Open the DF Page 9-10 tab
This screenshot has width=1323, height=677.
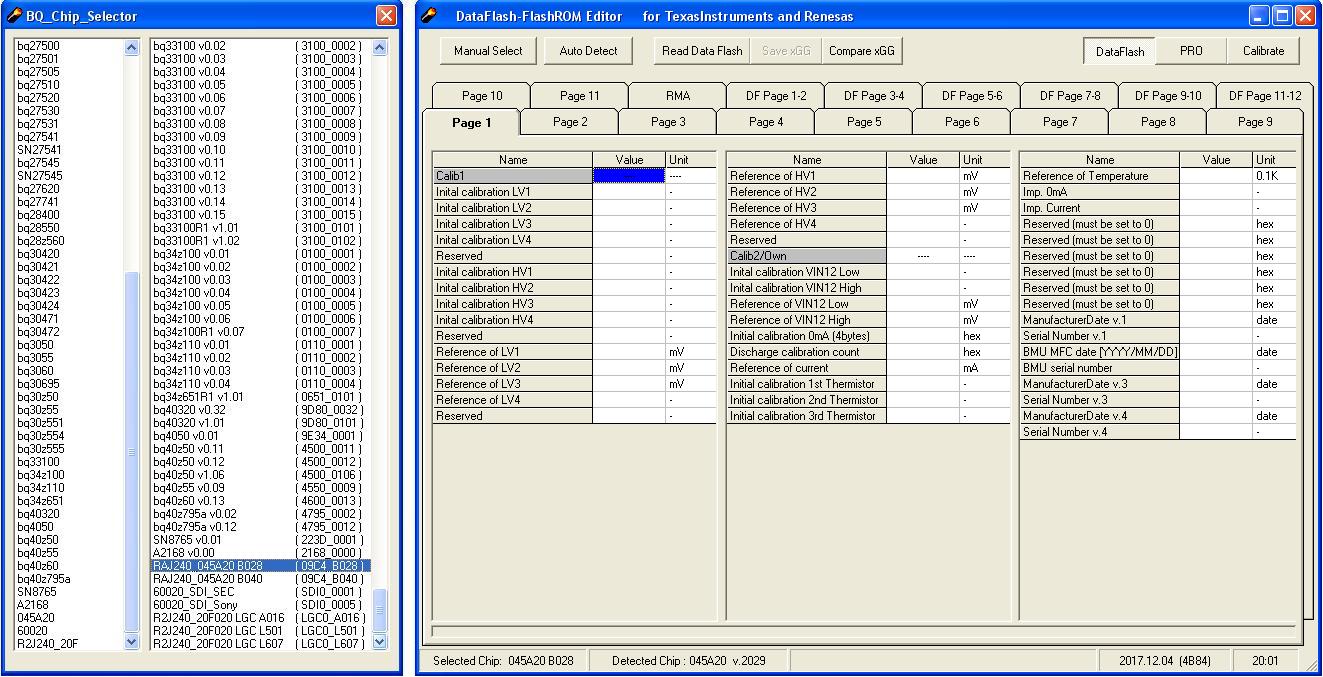[1168, 96]
